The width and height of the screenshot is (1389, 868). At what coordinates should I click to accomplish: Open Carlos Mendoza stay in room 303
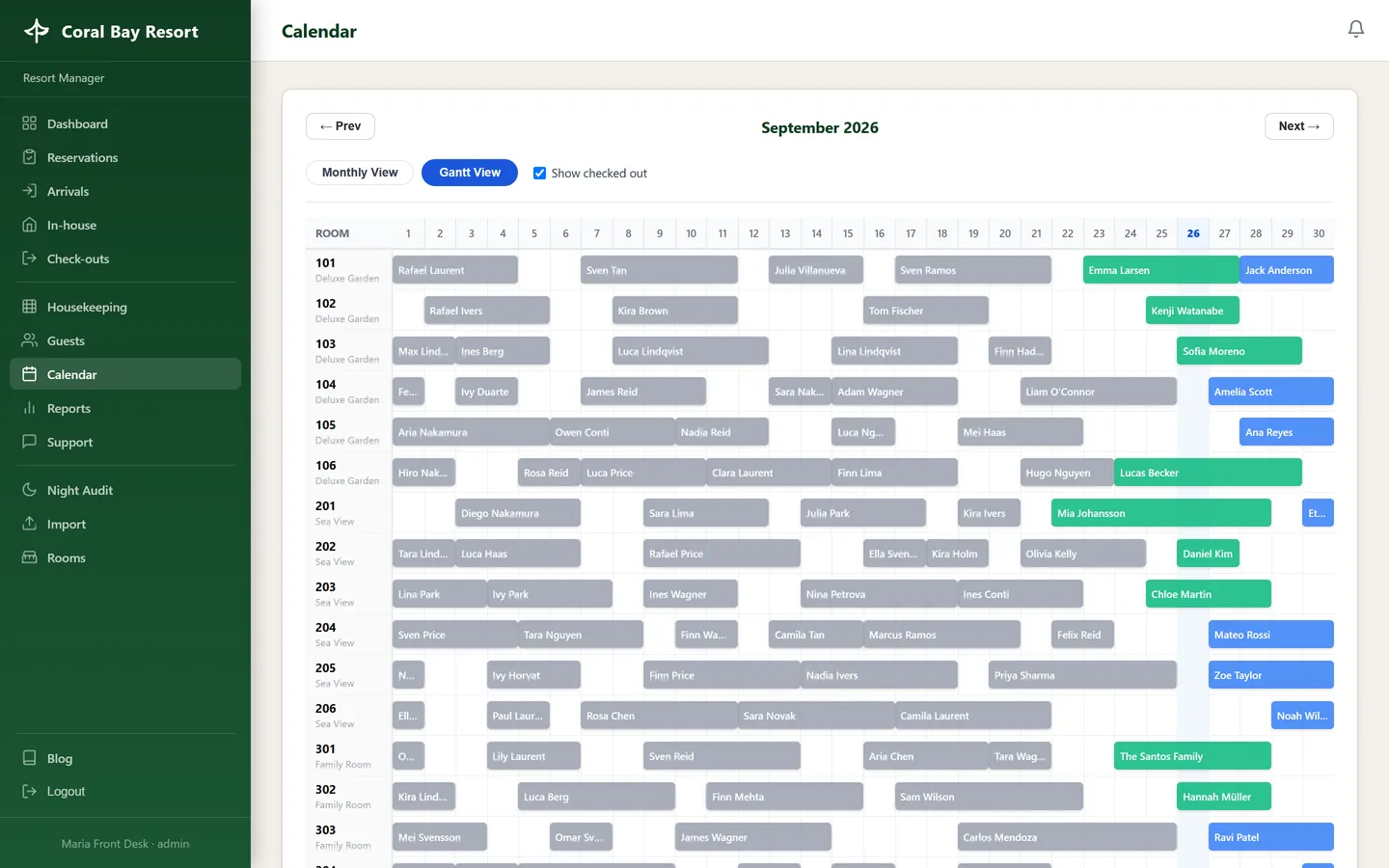click(x=1067, y=837)
